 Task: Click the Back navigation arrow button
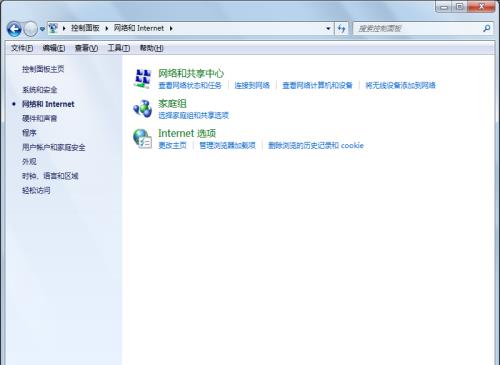pyautogui.click(x=14, y=29)
